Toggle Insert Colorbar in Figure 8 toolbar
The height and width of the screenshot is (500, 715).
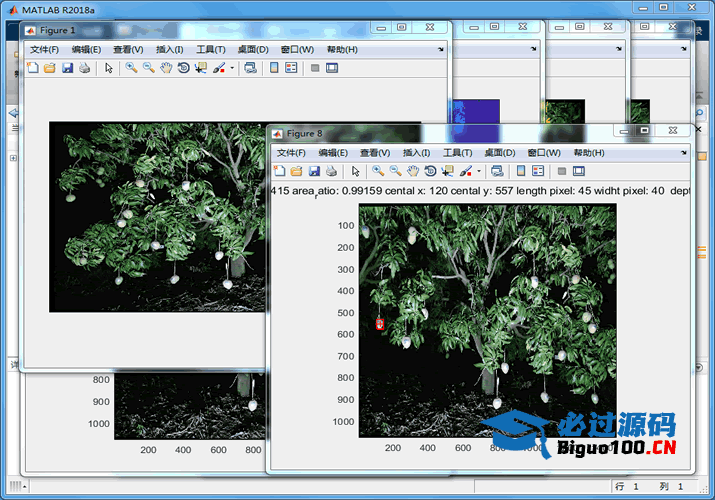click(521, 171)
